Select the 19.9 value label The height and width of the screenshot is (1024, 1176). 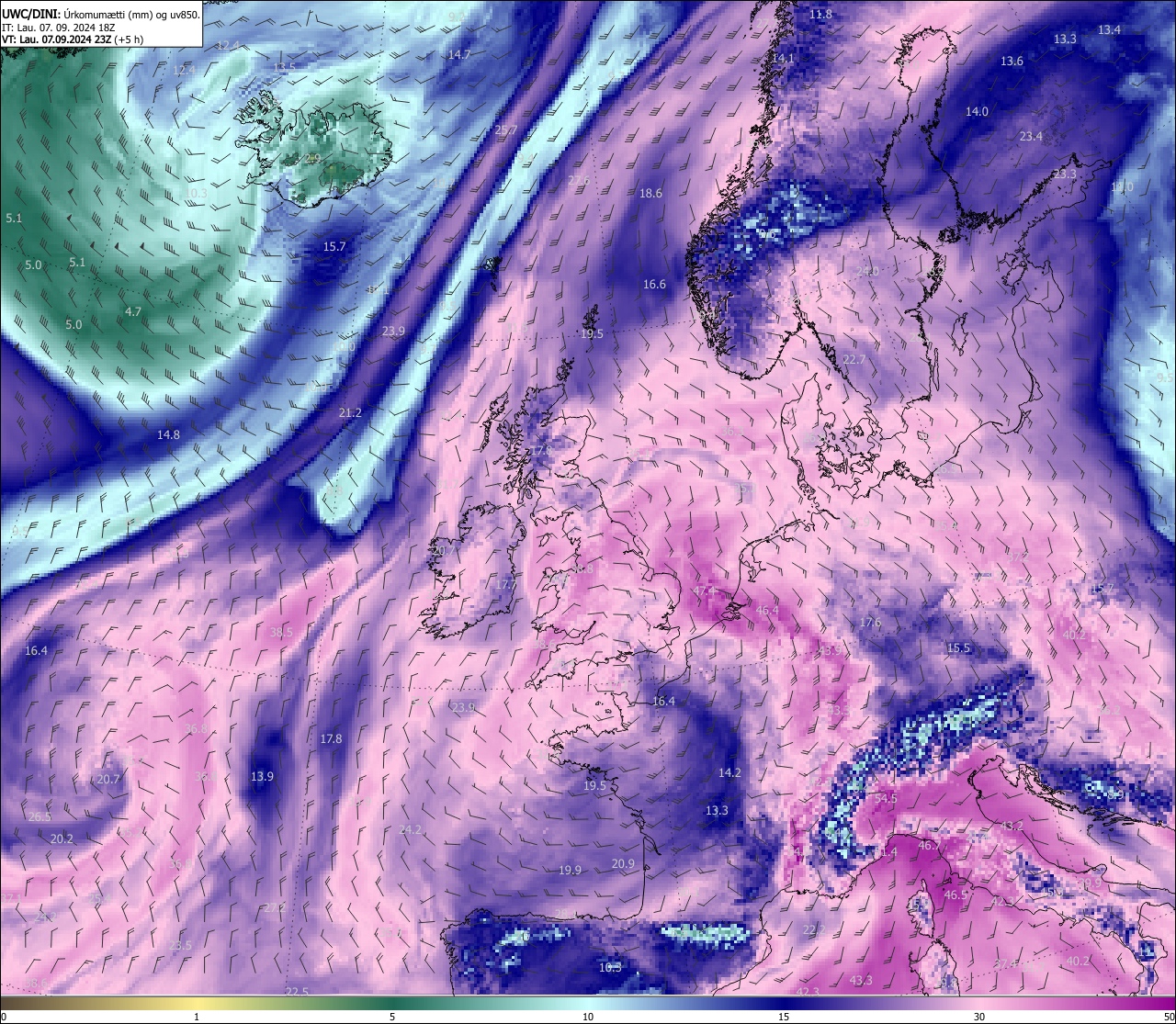point(570,871)
